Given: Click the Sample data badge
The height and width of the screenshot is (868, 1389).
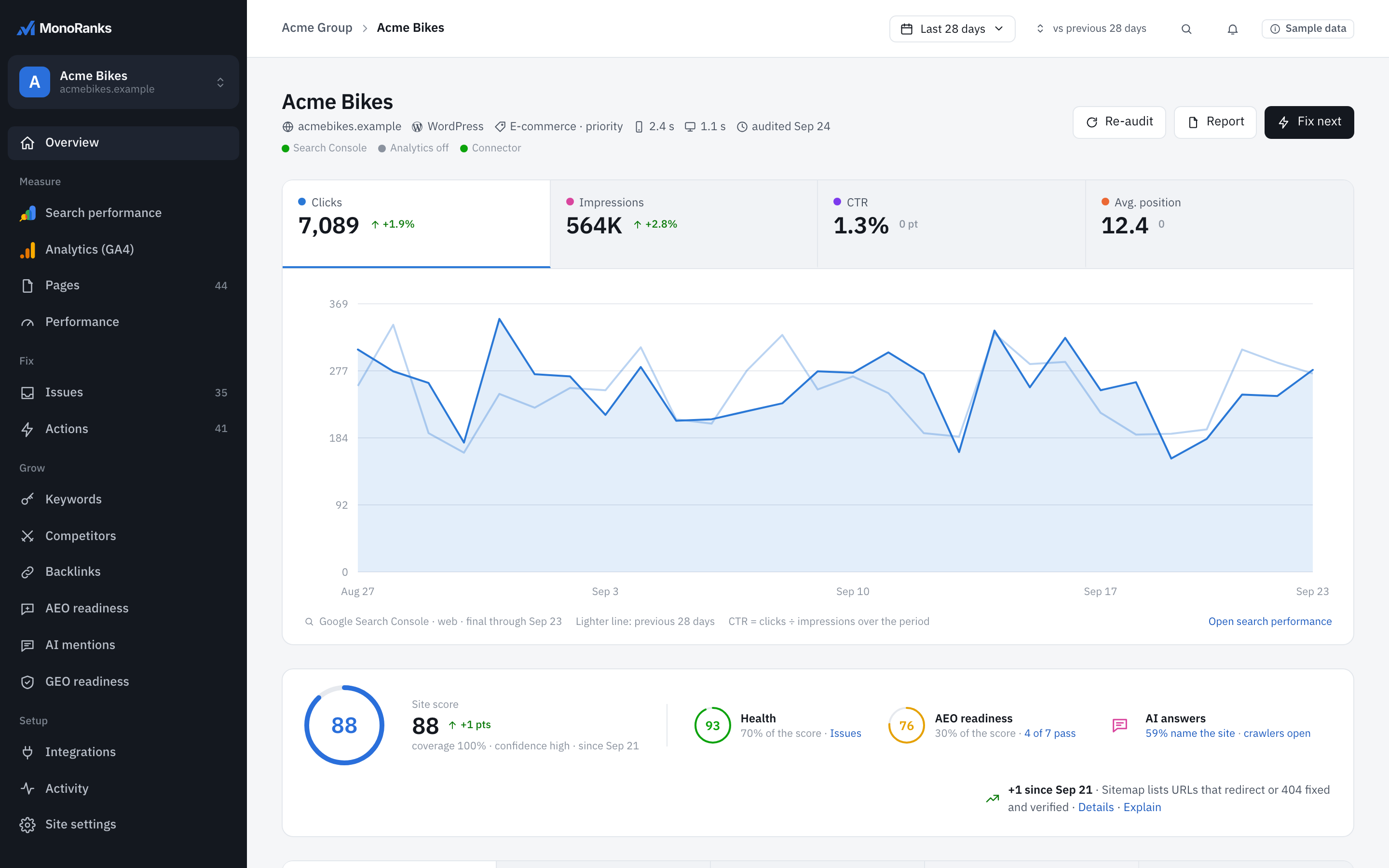Looking at the screenshot, I should click(x=1307, y=29).
